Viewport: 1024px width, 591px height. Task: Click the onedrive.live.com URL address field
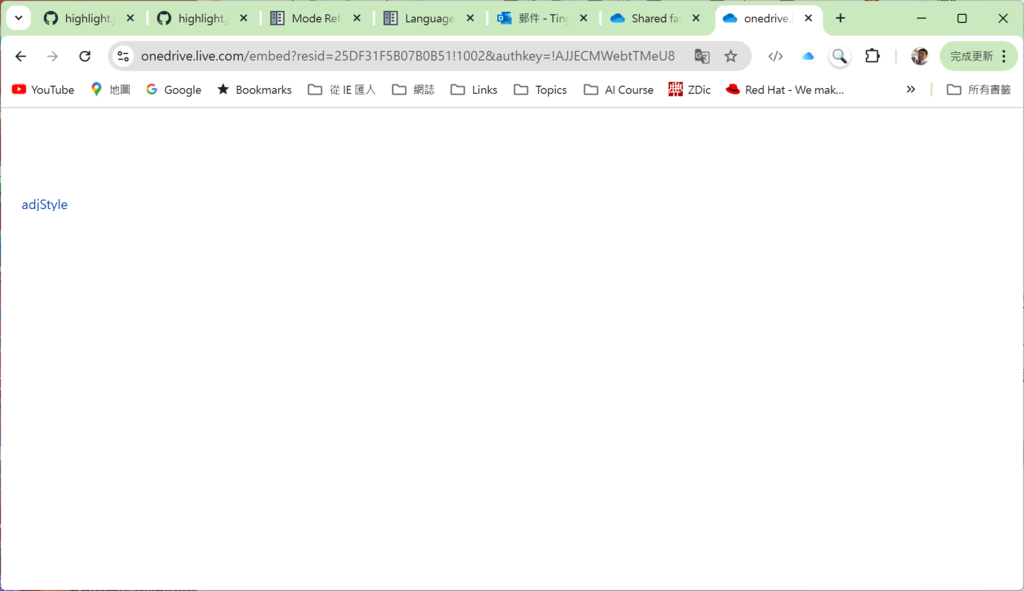click(408, 56)
